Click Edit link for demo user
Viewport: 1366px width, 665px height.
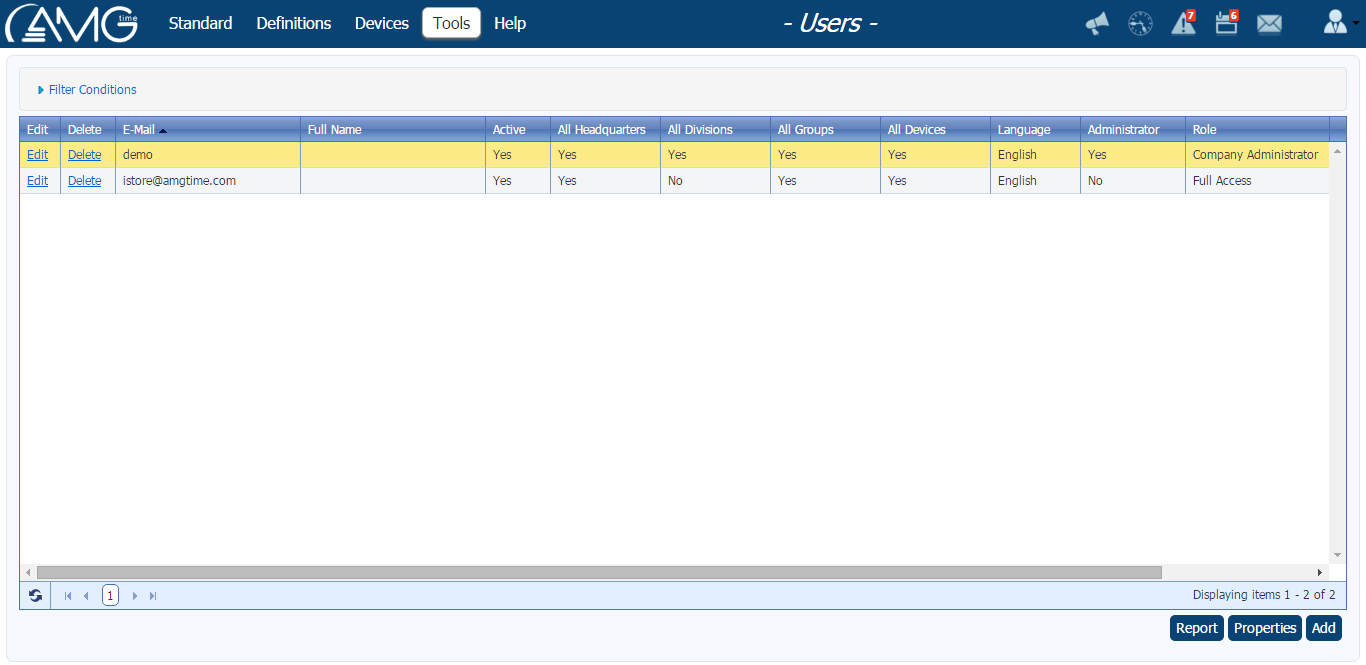37,155
